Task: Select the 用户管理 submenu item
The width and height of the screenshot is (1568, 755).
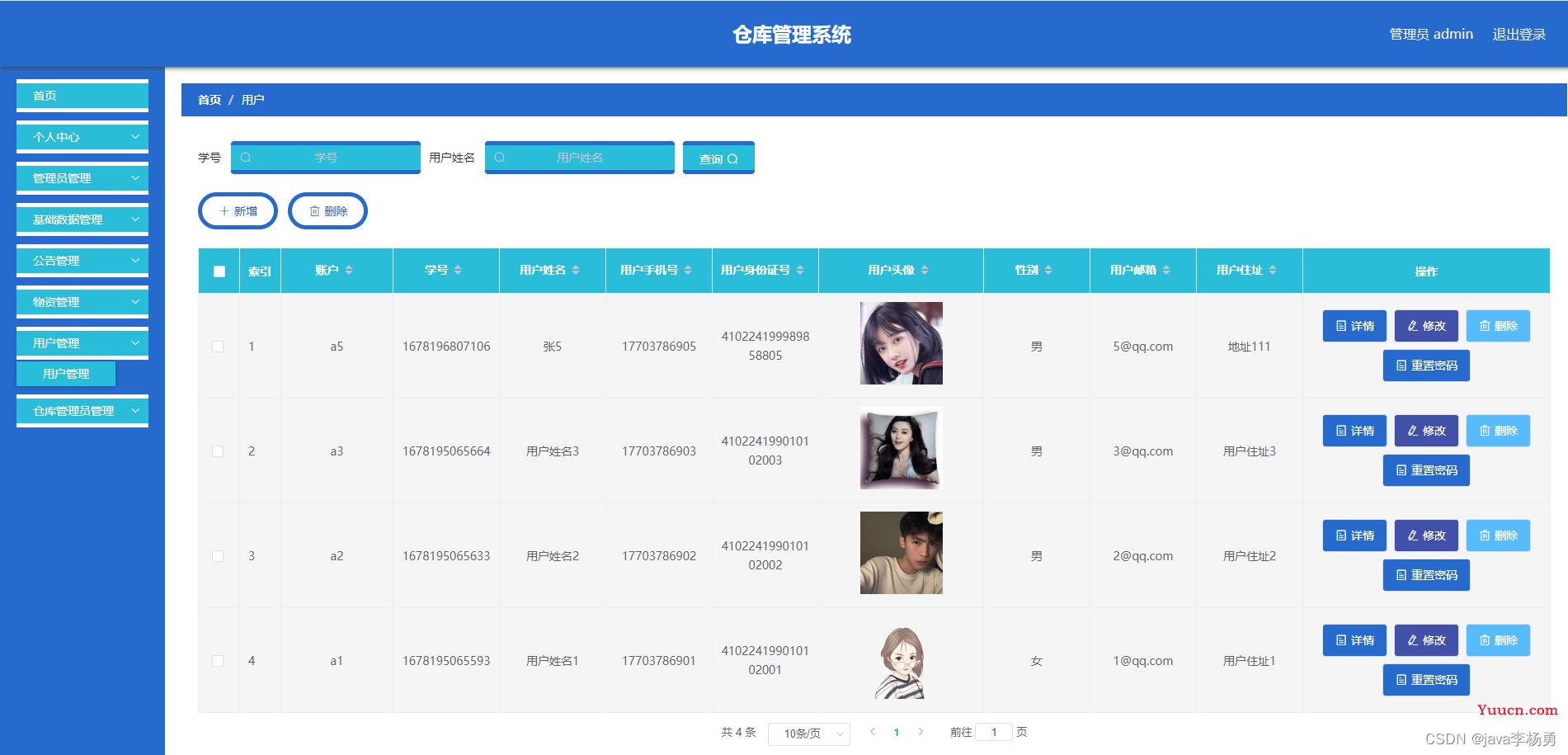Action: 66,374
